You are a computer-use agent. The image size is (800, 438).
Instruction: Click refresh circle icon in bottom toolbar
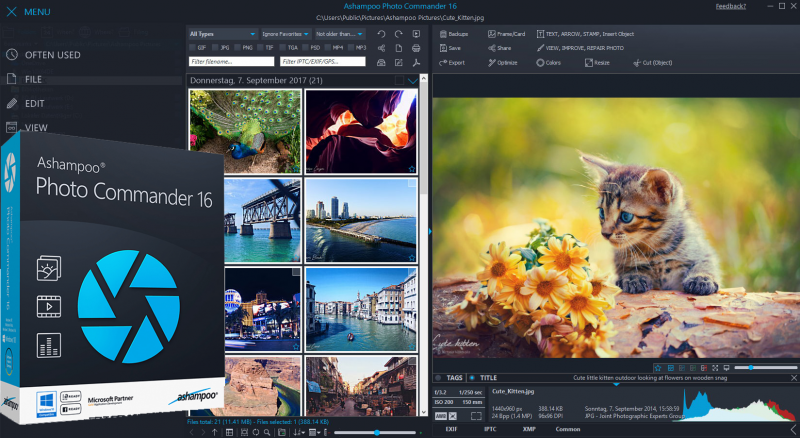click(256, 432)
